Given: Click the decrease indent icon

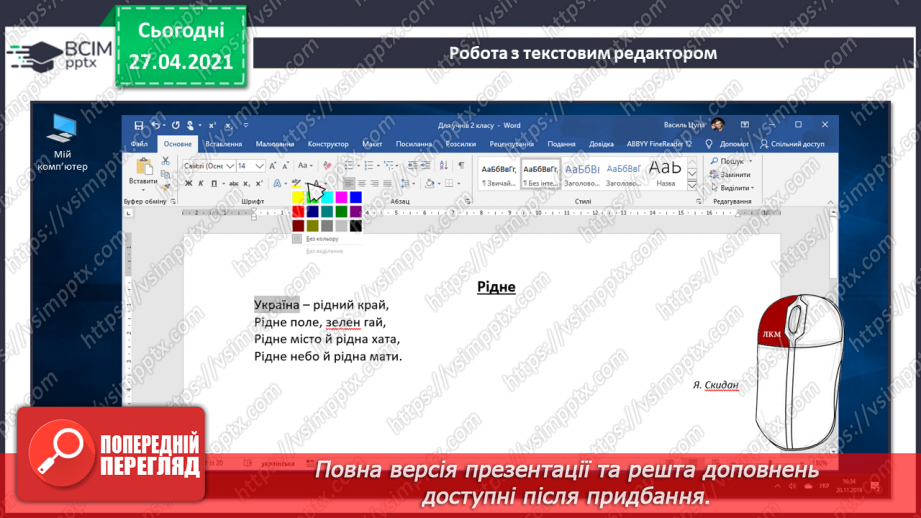Looking at the screenshot, I should (412, 166).
